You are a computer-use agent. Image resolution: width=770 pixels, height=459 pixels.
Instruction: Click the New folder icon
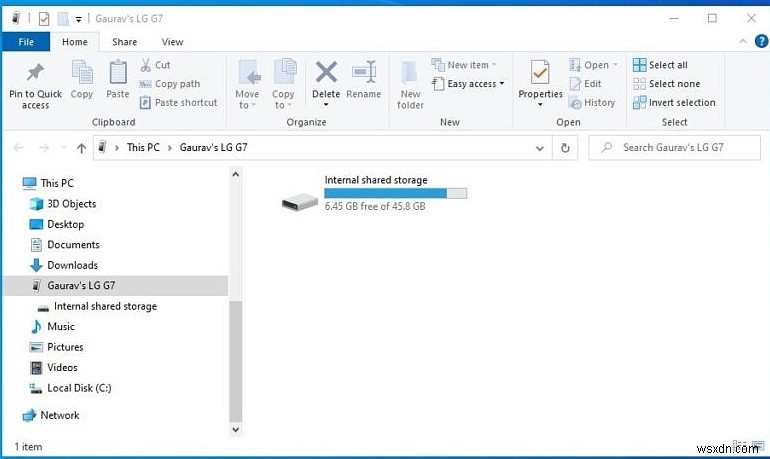(x=410, y=73)
